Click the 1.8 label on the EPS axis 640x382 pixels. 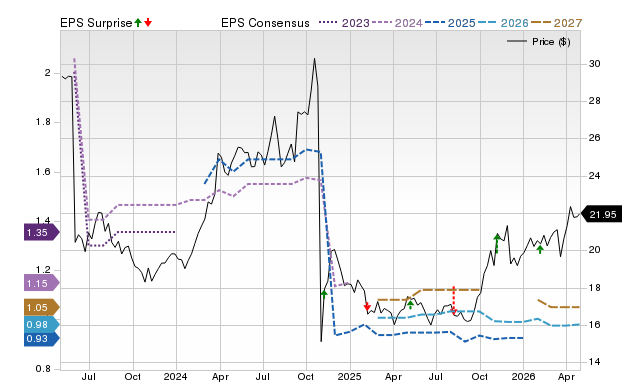[43, 122]
